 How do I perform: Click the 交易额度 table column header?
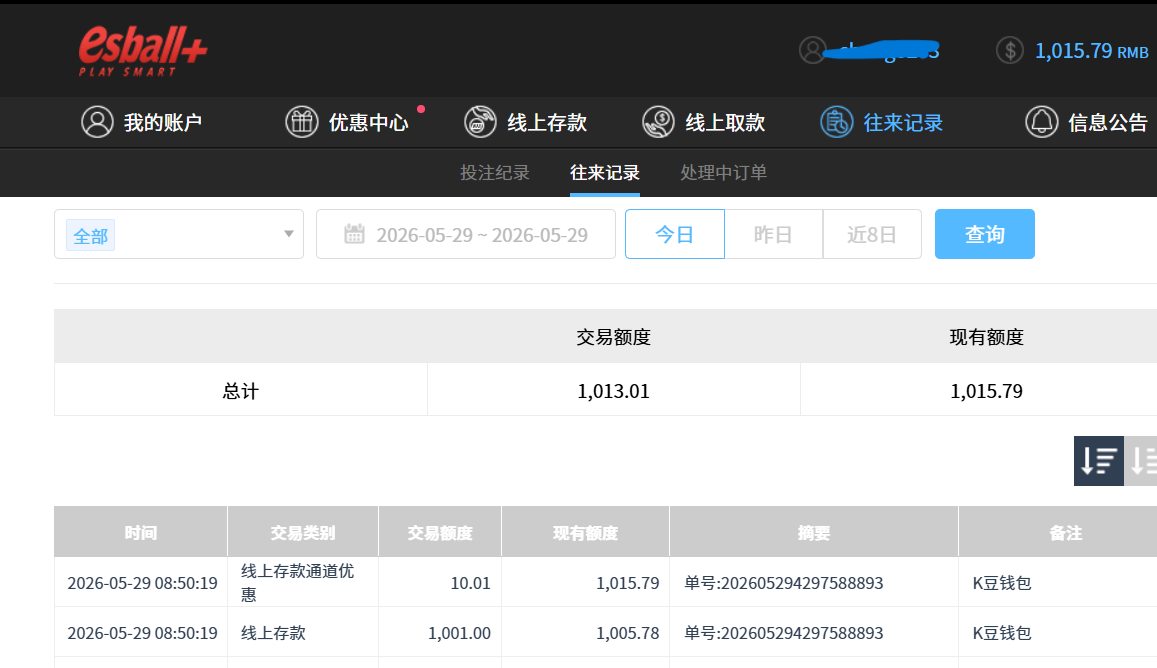coord(440,532)
